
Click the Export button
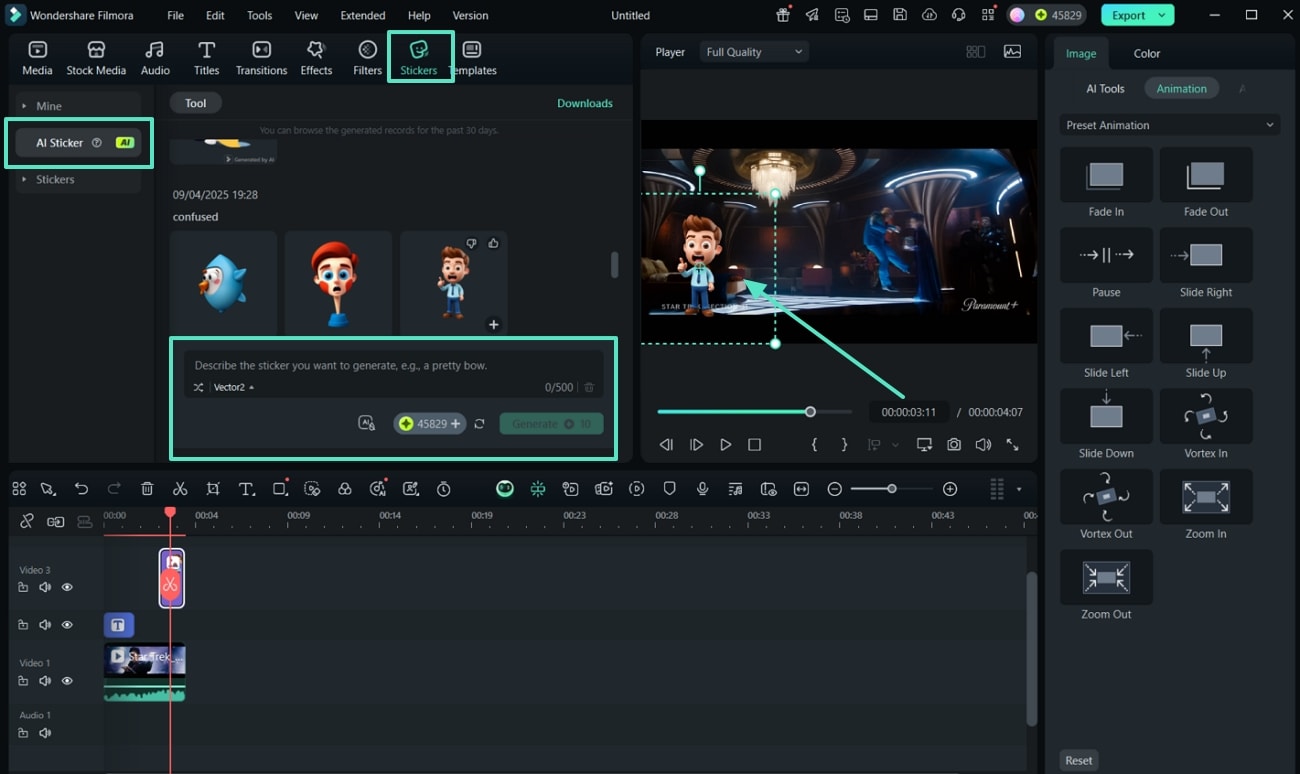coord(1129,15)
